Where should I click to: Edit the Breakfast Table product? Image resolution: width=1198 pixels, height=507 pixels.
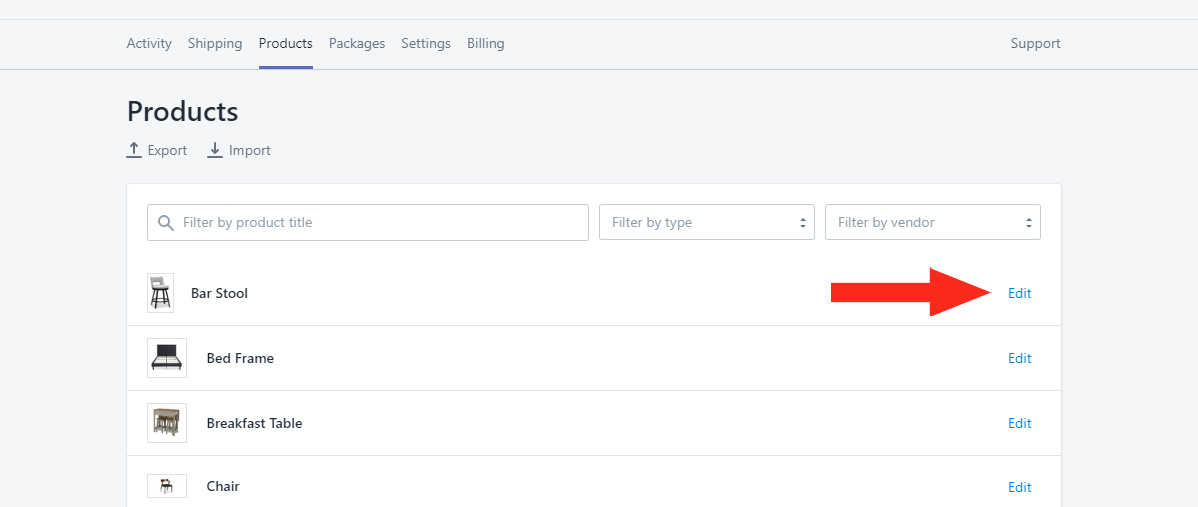1019,423
